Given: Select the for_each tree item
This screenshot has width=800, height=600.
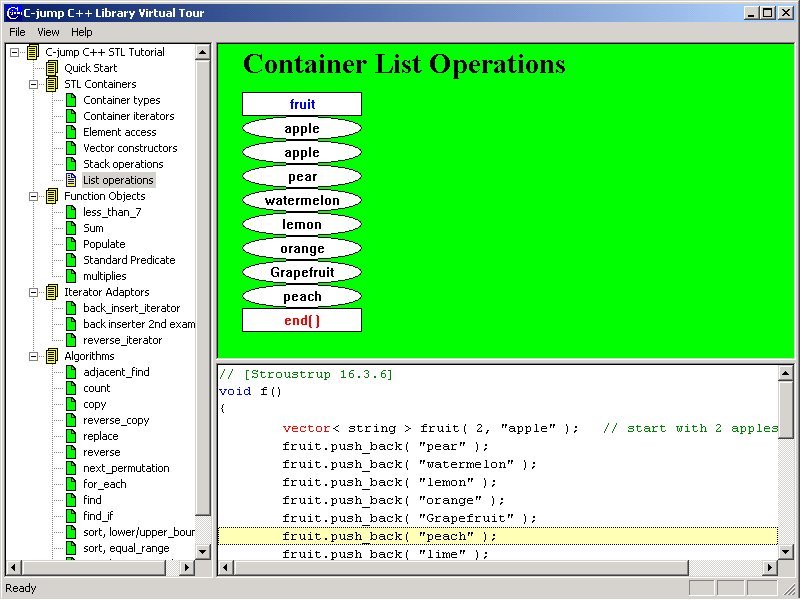Looking at the screenshot, I should tap(105, 484).
